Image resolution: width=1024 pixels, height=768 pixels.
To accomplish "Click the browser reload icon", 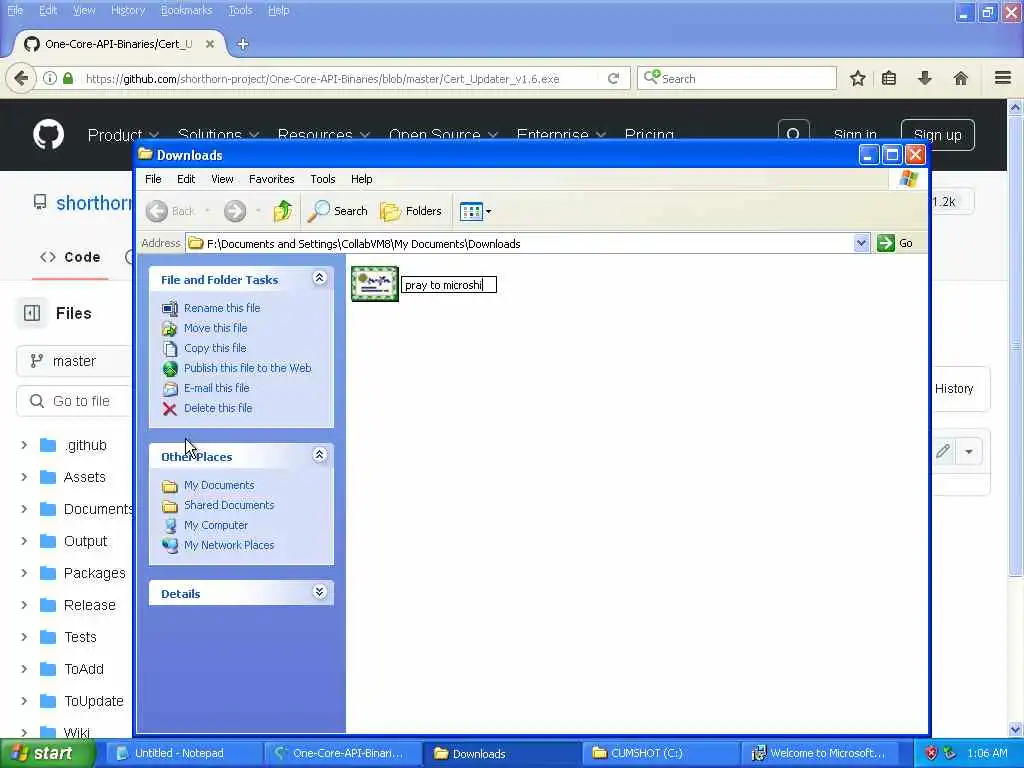I will (x=613, y=79).
